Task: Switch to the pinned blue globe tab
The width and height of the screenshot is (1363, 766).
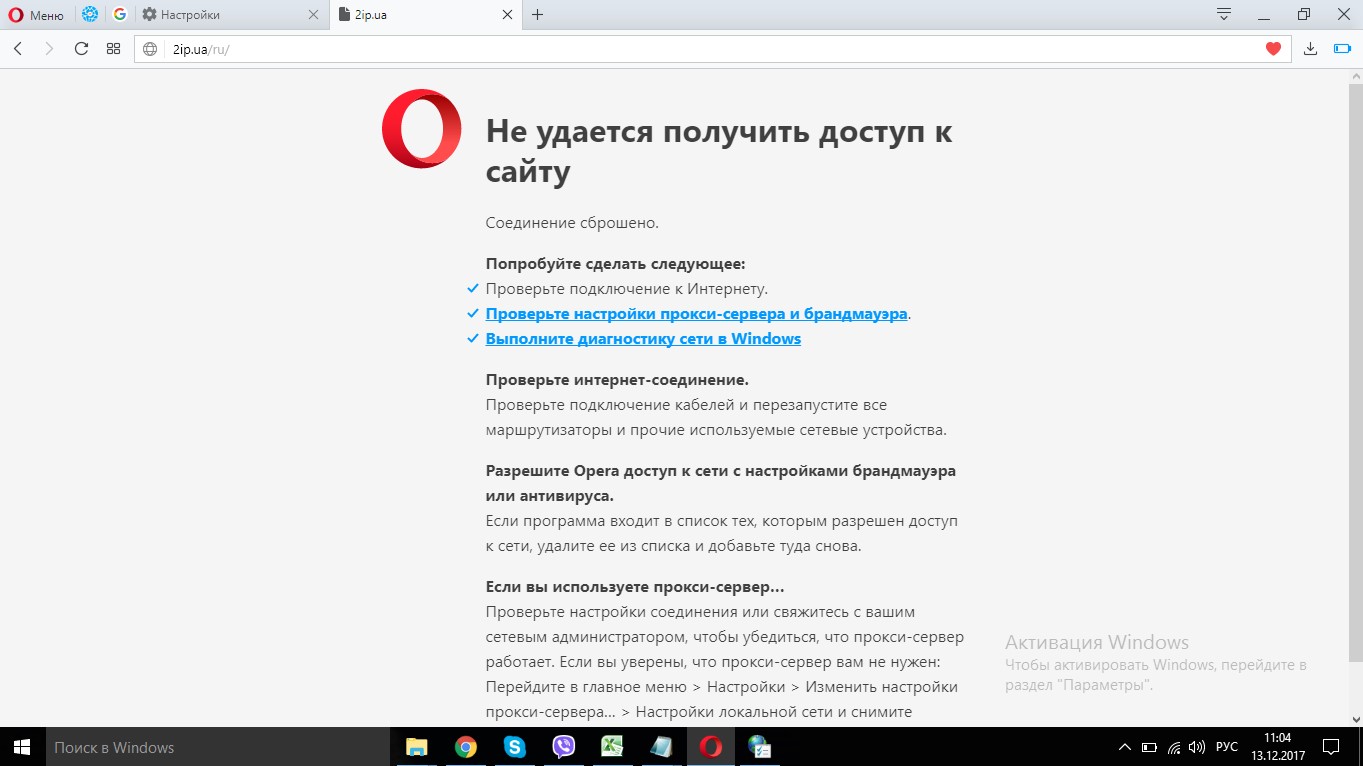Action: tap(90, 15)
